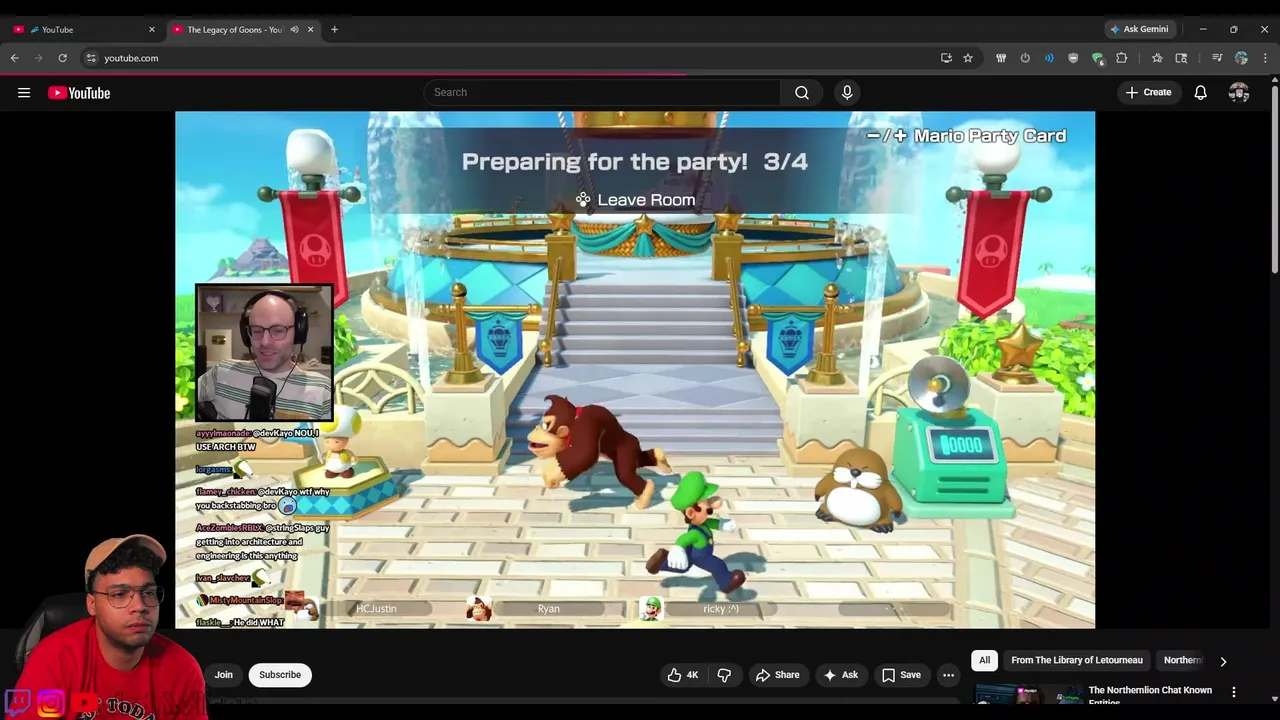Click the Ask button below the video
Screen dimensions: 1280x720
(x=840, y=675)
